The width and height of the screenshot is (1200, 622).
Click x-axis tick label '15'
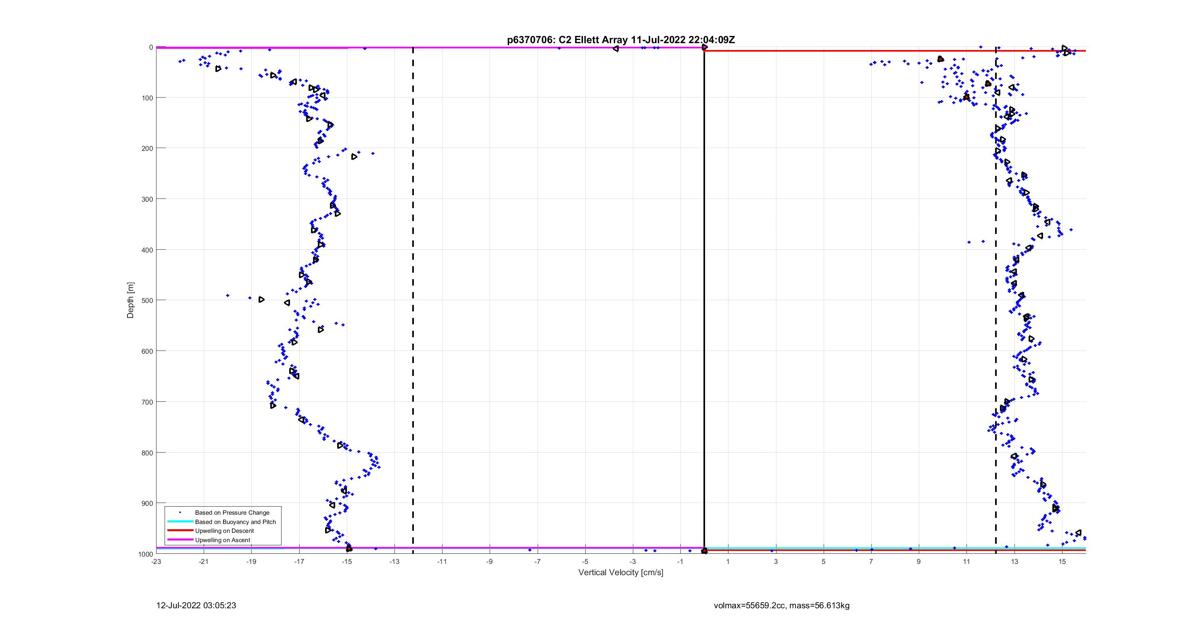pyautogui.click(x=1062, y=562)
